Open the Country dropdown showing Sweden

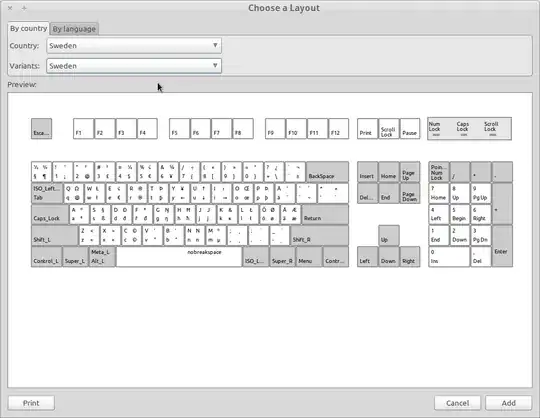(134, 45)
